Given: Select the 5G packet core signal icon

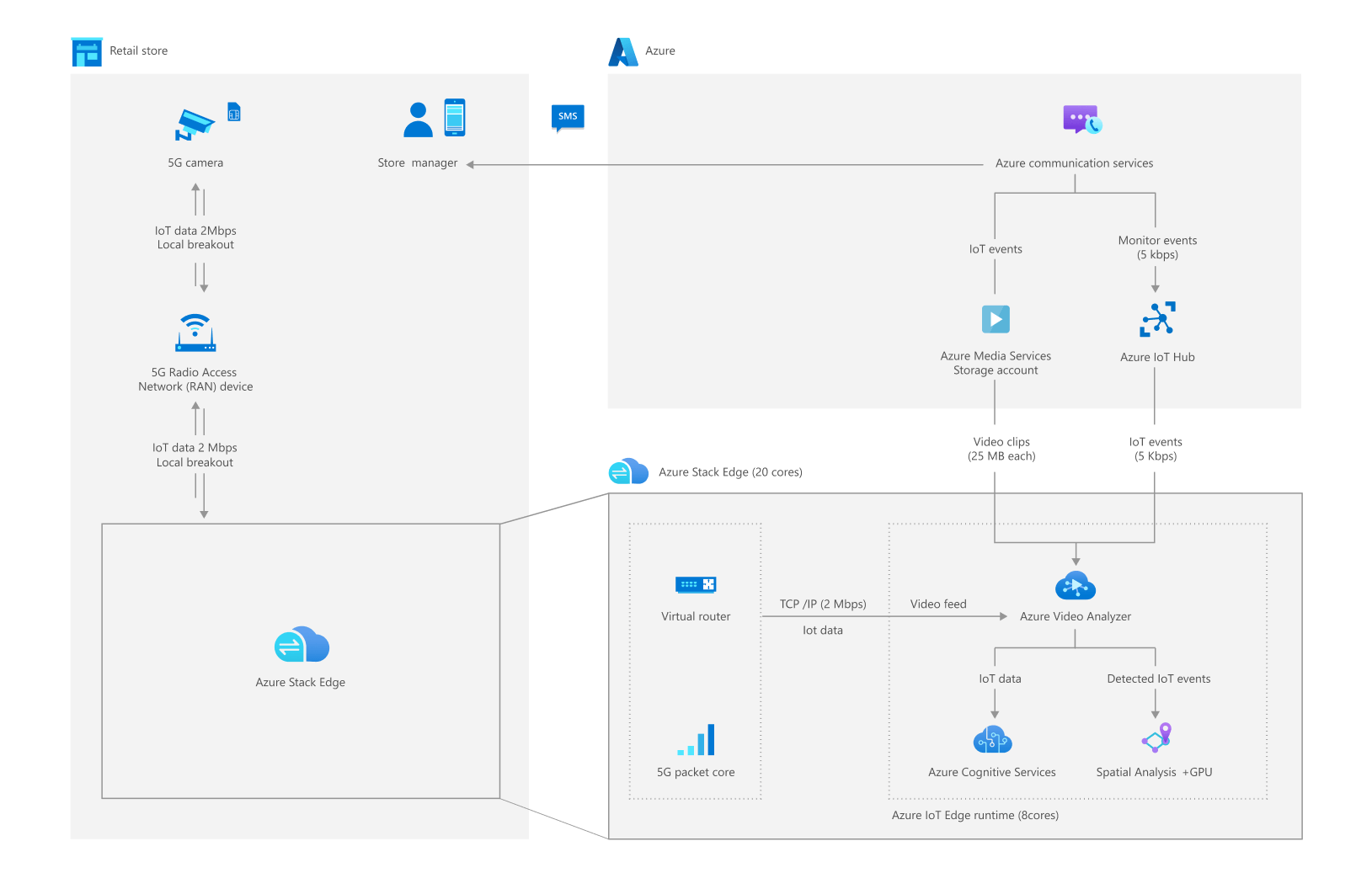Looking at the screenshot, I should [697, 740].
